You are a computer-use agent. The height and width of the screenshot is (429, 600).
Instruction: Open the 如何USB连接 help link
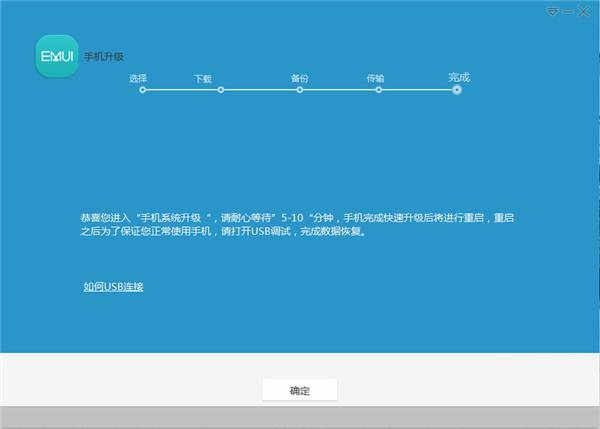tap(113, 287)
